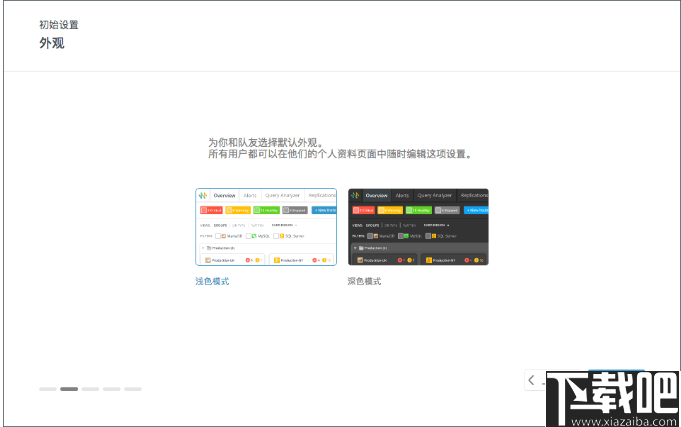Click the 浅色模式 label
Image resolution: width=681 pixels, height=427 pixels.
pyautogui.click(x=212, y=281)
